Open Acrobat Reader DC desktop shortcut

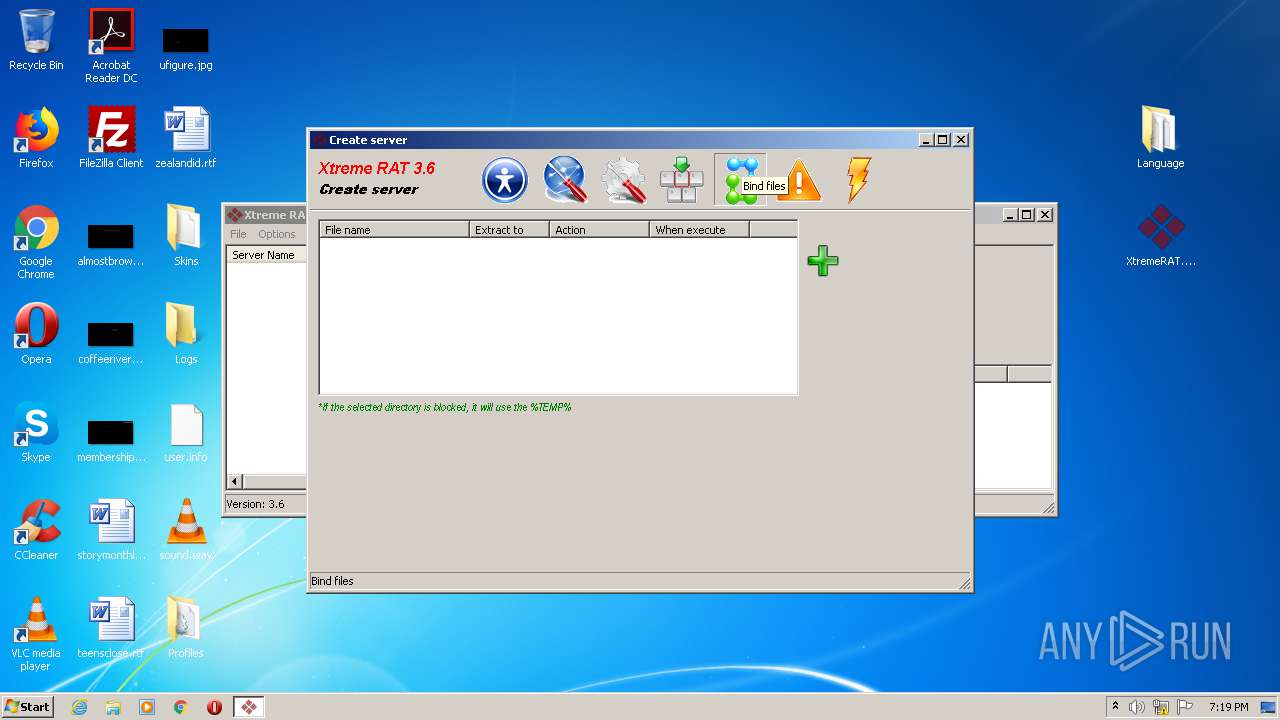[111, 45]
